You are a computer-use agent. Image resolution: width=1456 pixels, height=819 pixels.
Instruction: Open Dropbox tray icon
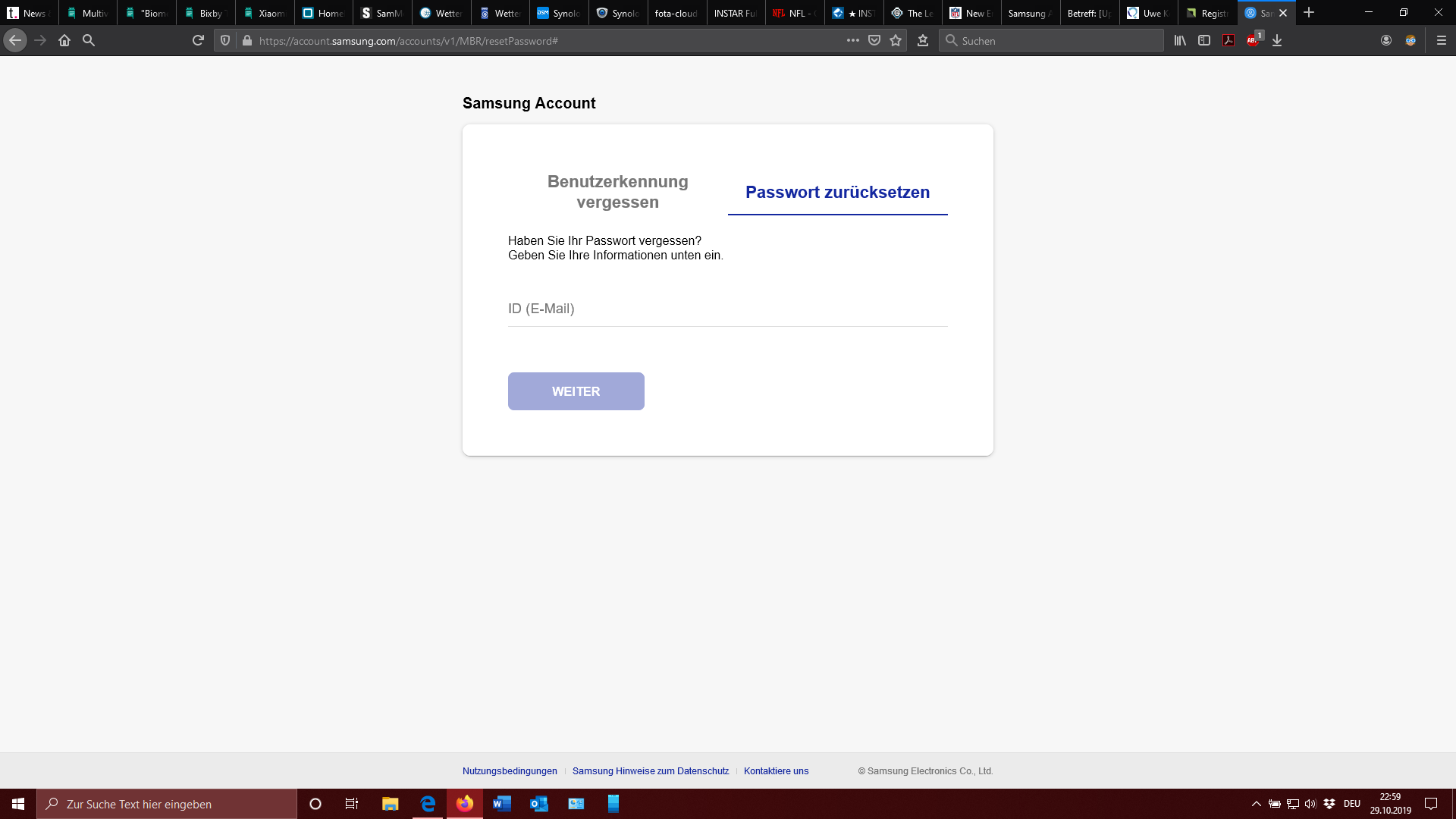(1329, 804)
